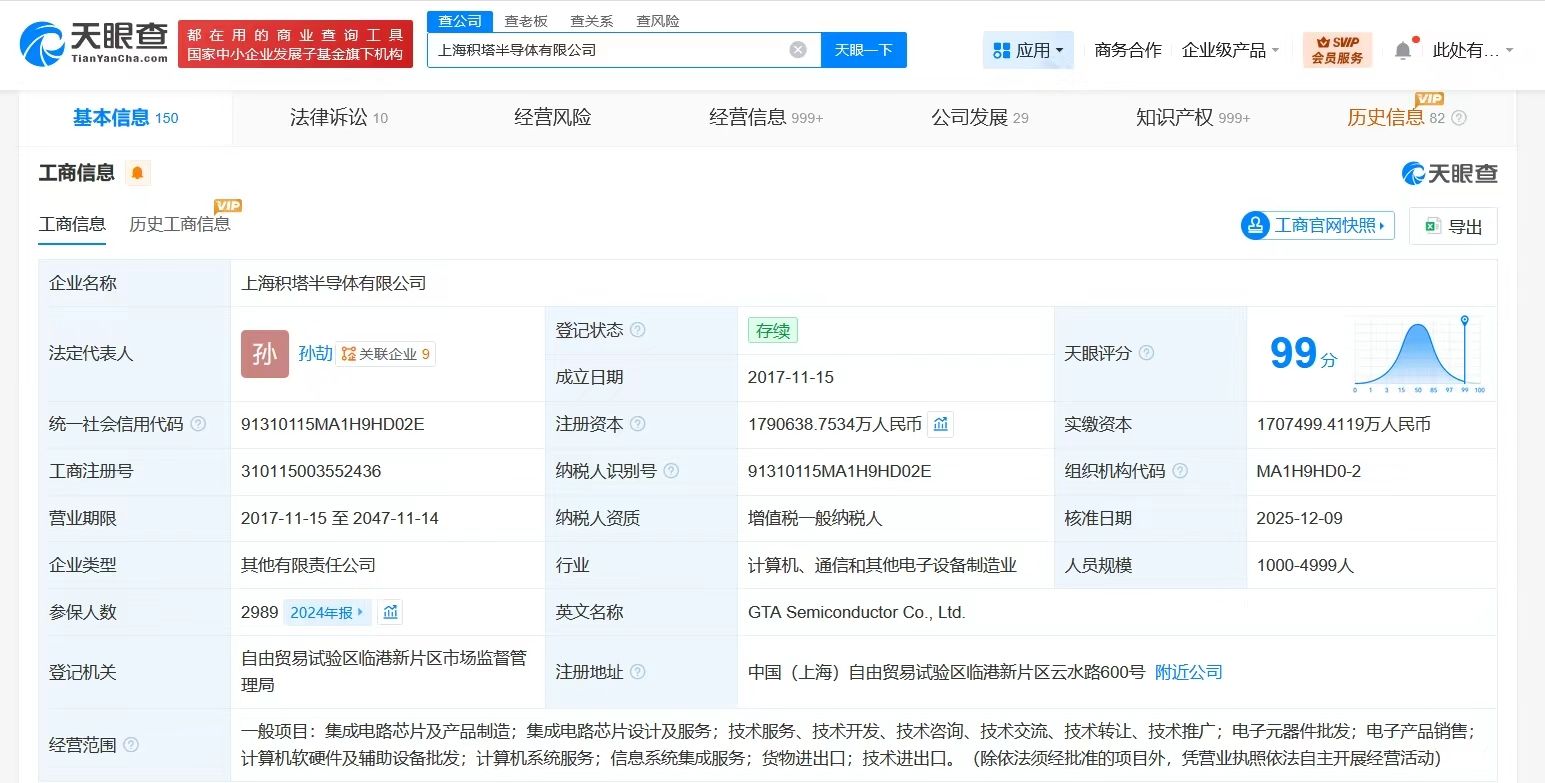Click the SVIP 会员服务 badge
Image resolution: width=1545 pixels, height=783 pixels.
tap(1337, 50)
